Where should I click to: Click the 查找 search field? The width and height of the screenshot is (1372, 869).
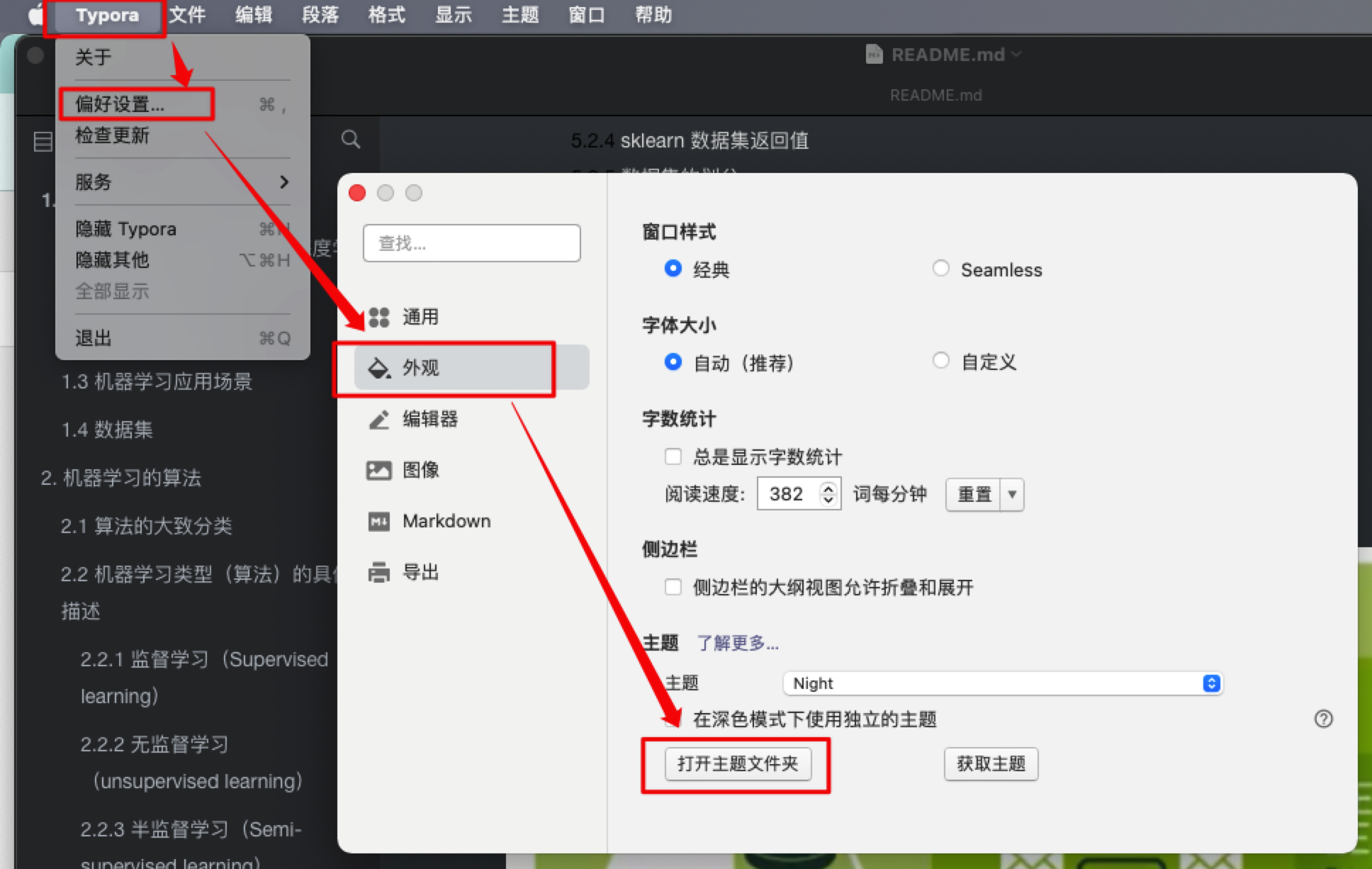point(471,242)
